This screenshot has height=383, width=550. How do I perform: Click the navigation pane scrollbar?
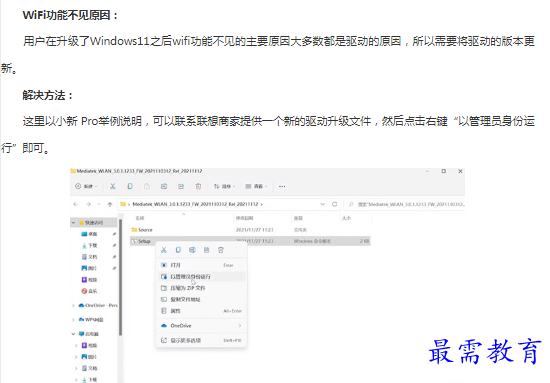(120, 277)
